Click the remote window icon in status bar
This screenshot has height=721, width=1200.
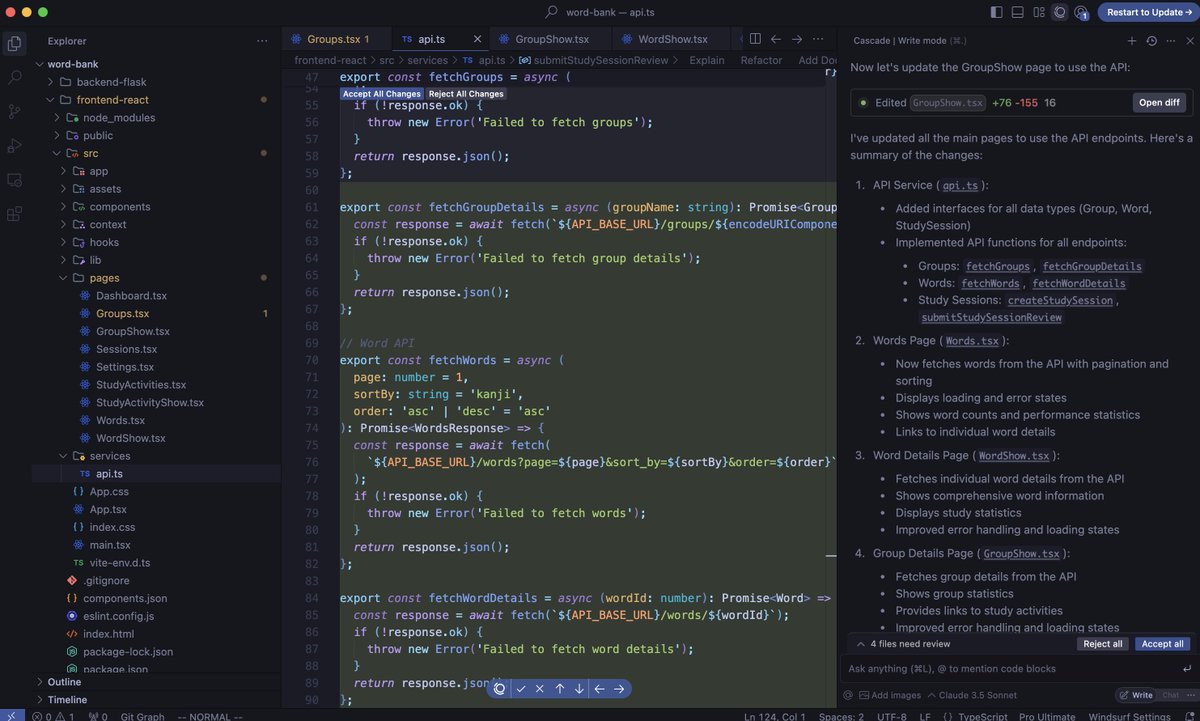(12, 715)
